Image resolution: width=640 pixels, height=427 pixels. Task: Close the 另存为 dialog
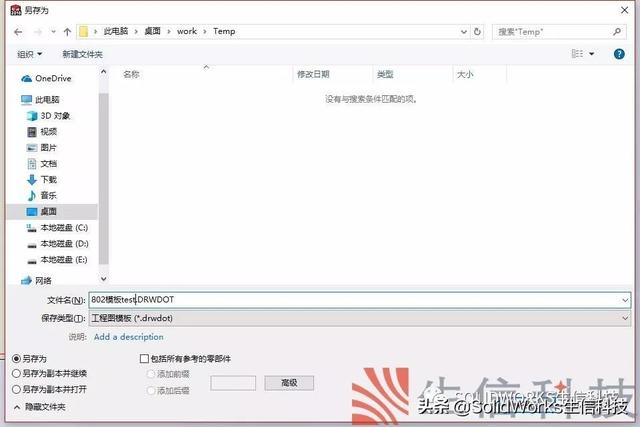[624, 10]
